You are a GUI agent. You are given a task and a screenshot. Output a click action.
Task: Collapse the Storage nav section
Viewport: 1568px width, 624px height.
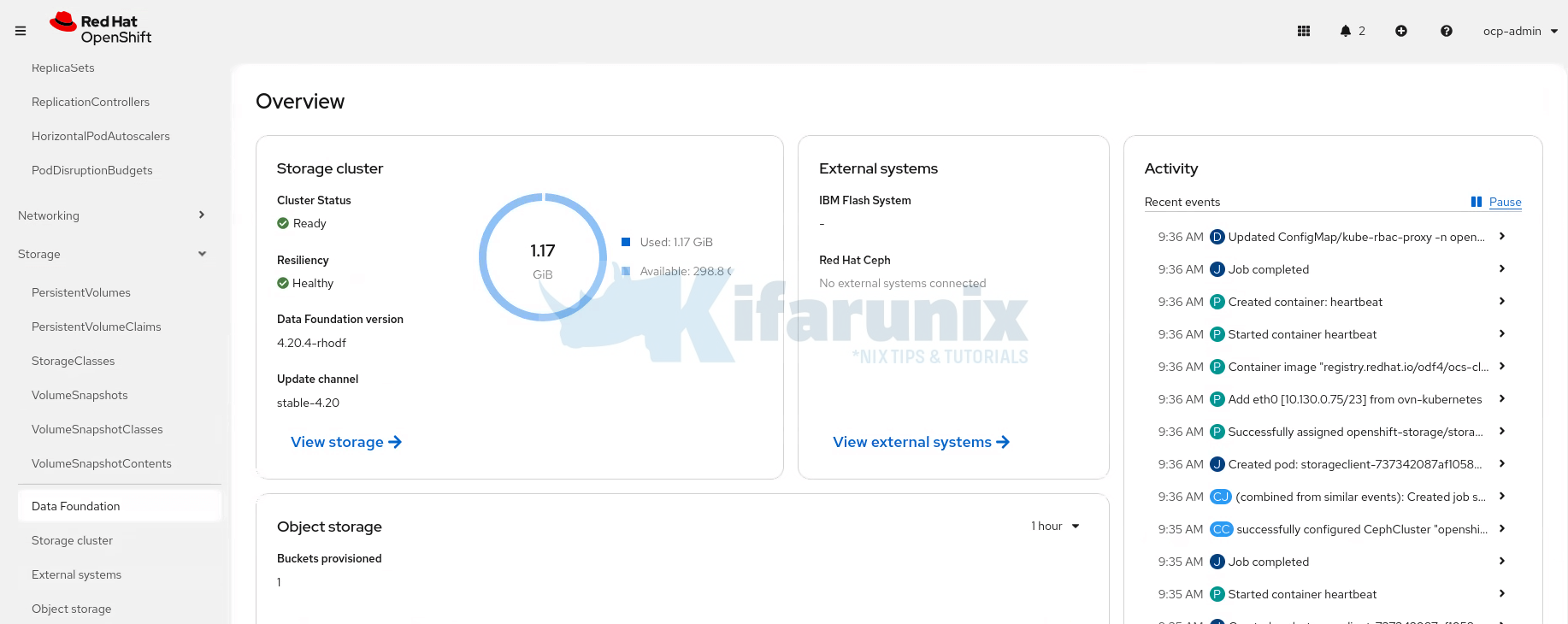tap(111, 254)
